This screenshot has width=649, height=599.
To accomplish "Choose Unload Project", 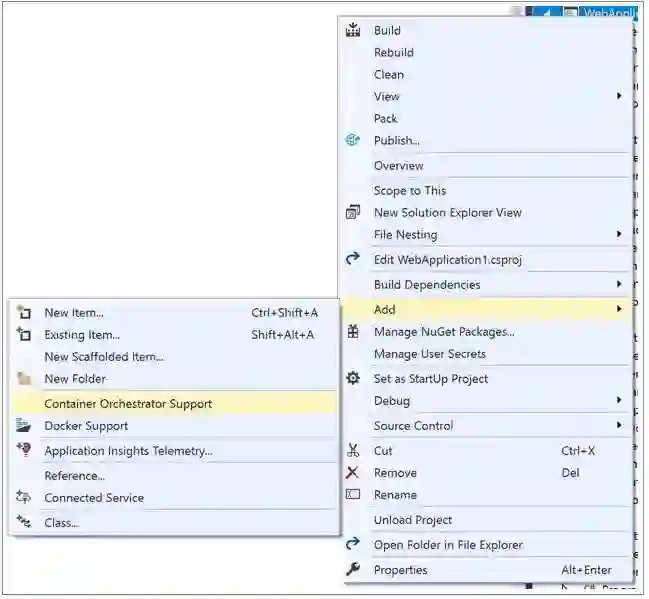I will 412,519.
